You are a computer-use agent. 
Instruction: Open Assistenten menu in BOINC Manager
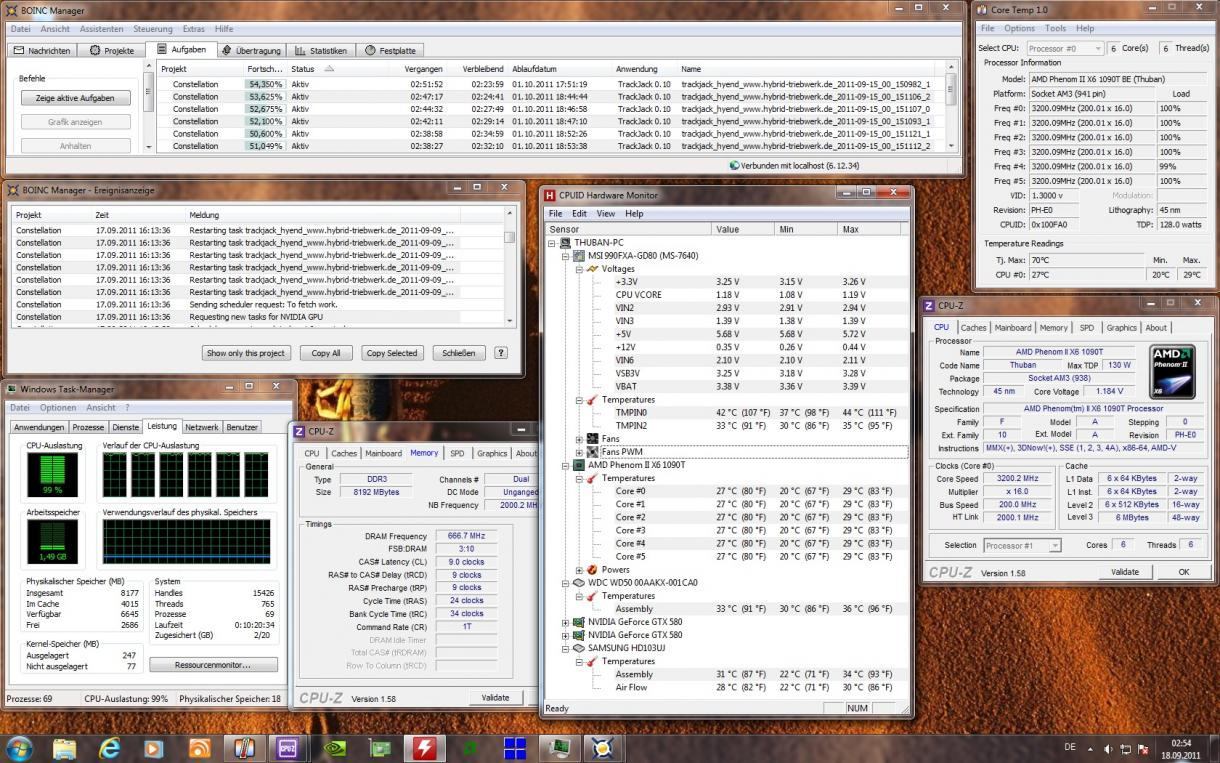[101, 29]
